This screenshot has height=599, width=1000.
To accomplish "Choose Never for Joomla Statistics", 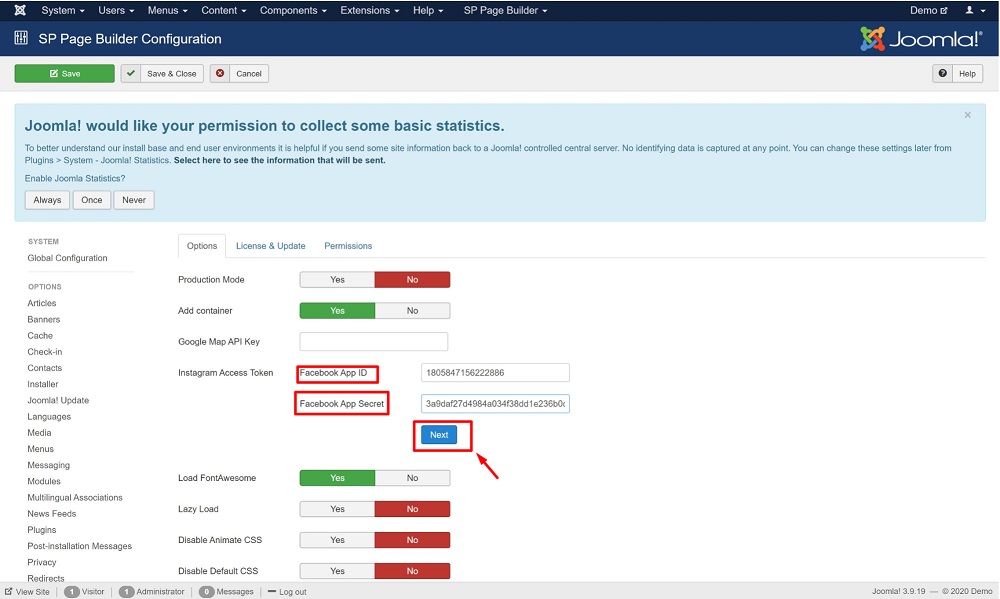I will pos(134,200).
